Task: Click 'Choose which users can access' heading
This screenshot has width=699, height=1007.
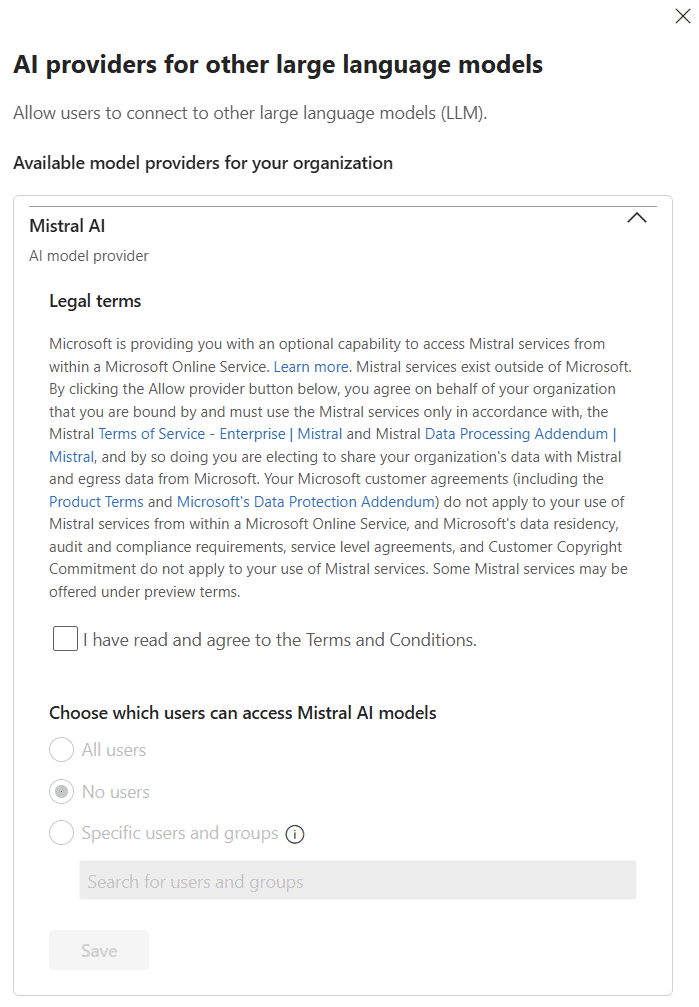Action: click(x=243, y=713)
